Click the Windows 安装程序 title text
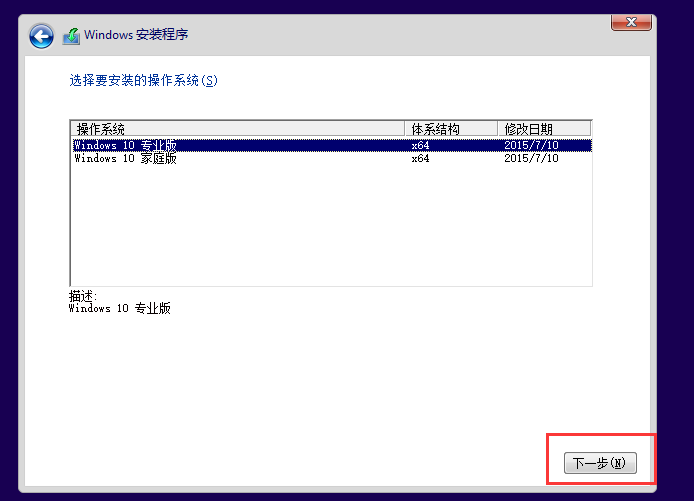Image resolution: width=694 pixels, height=501 pixels. pos(136,35)
